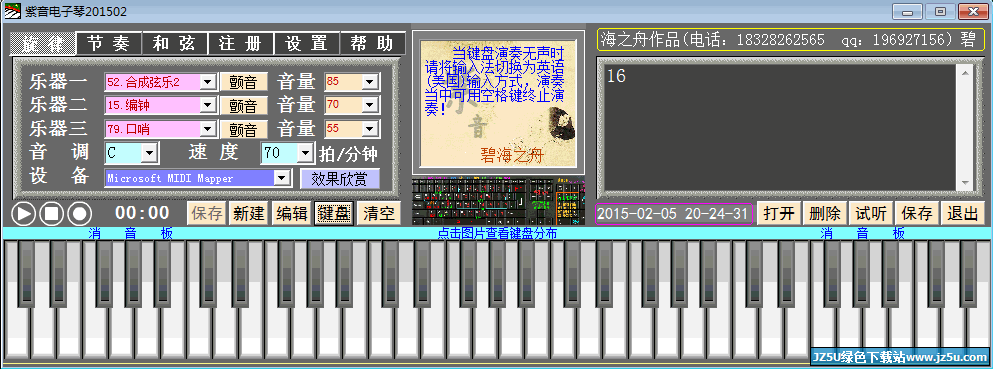The width and height of the screenshot is (993, 369).
Task: Expand 乐器三 口哨 instrument dropdown
Action: point(208,128)
